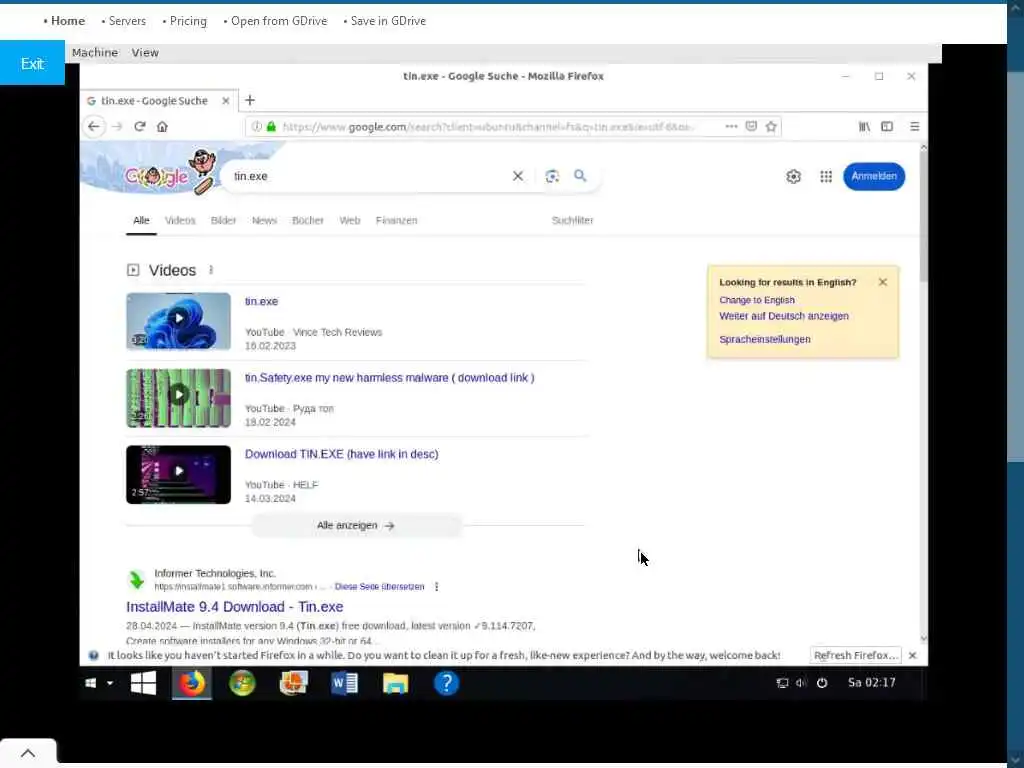
Task: Click the Exit button
Action: [32, 63]
